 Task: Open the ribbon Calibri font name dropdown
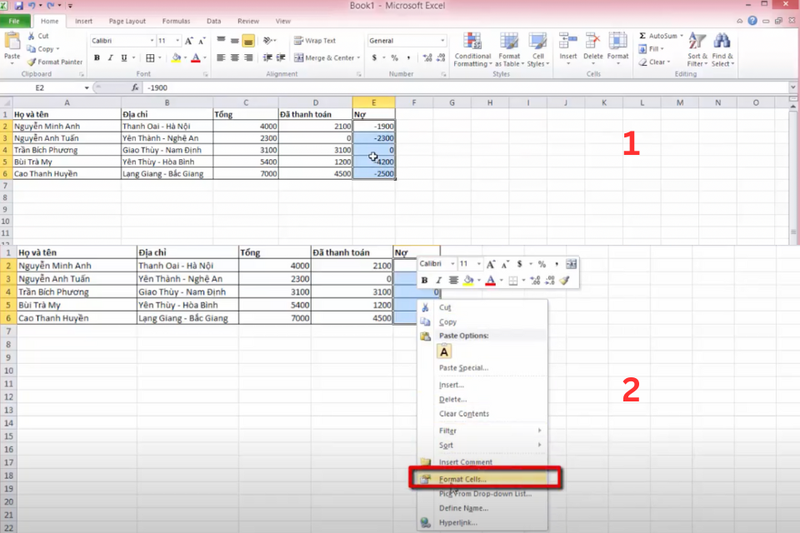pos(152,41)
